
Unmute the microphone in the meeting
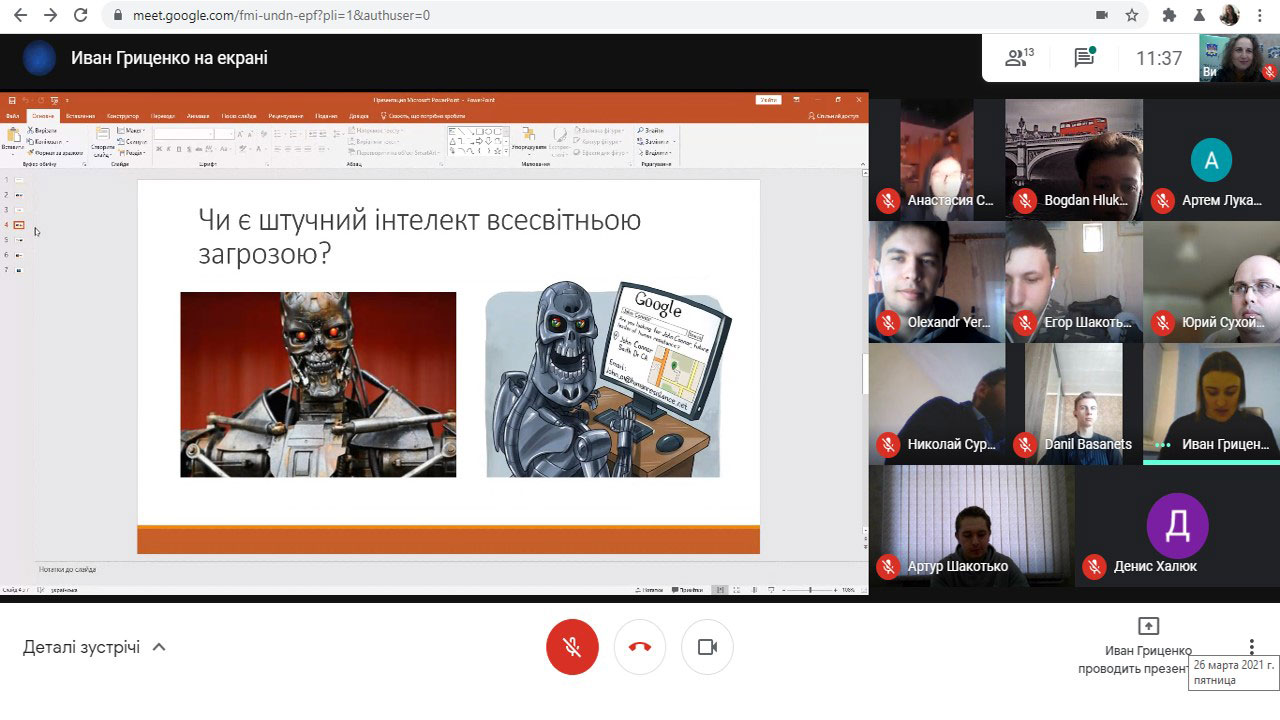tap(572, 647)
